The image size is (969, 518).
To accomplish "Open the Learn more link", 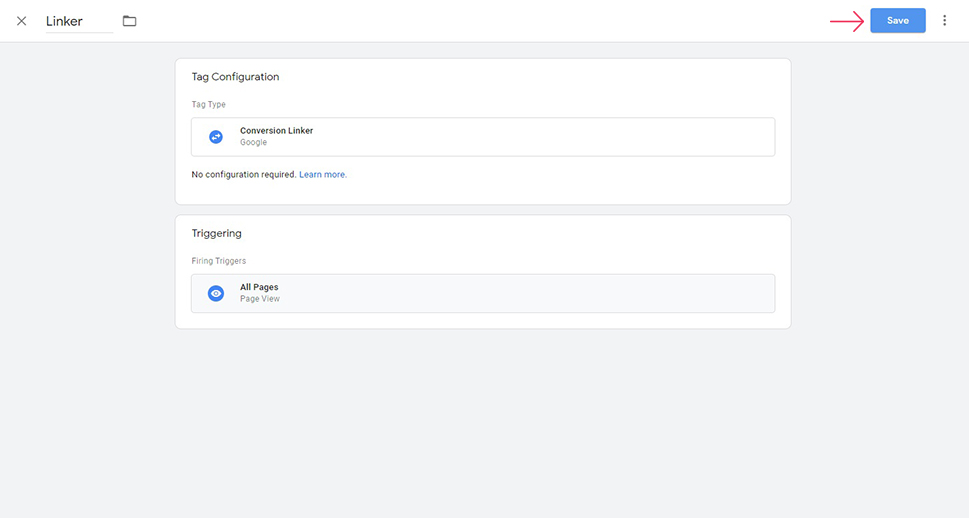I will 323,174.
